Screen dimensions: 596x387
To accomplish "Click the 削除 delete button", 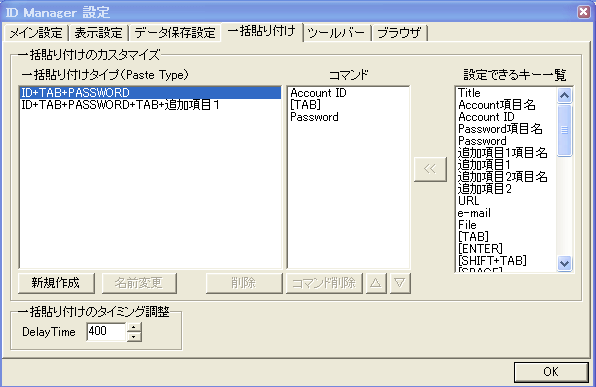I will click(x=244, y=283).
